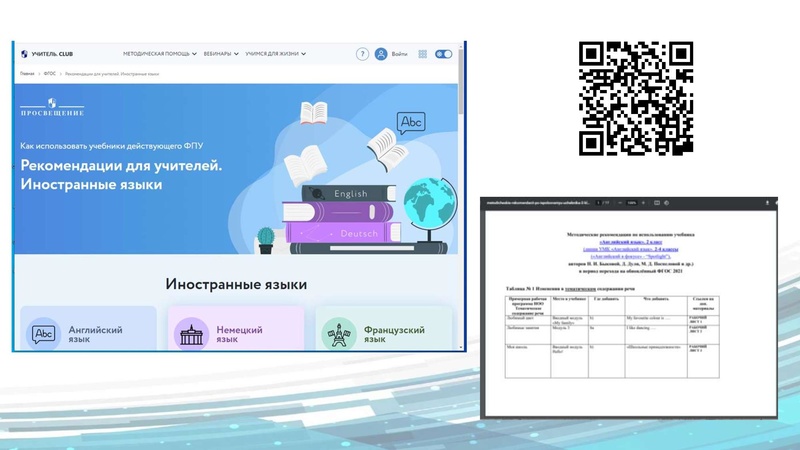Go to Главная in breadcrumbs
Viewport: 800px width, 450px height.
[27, 74]
